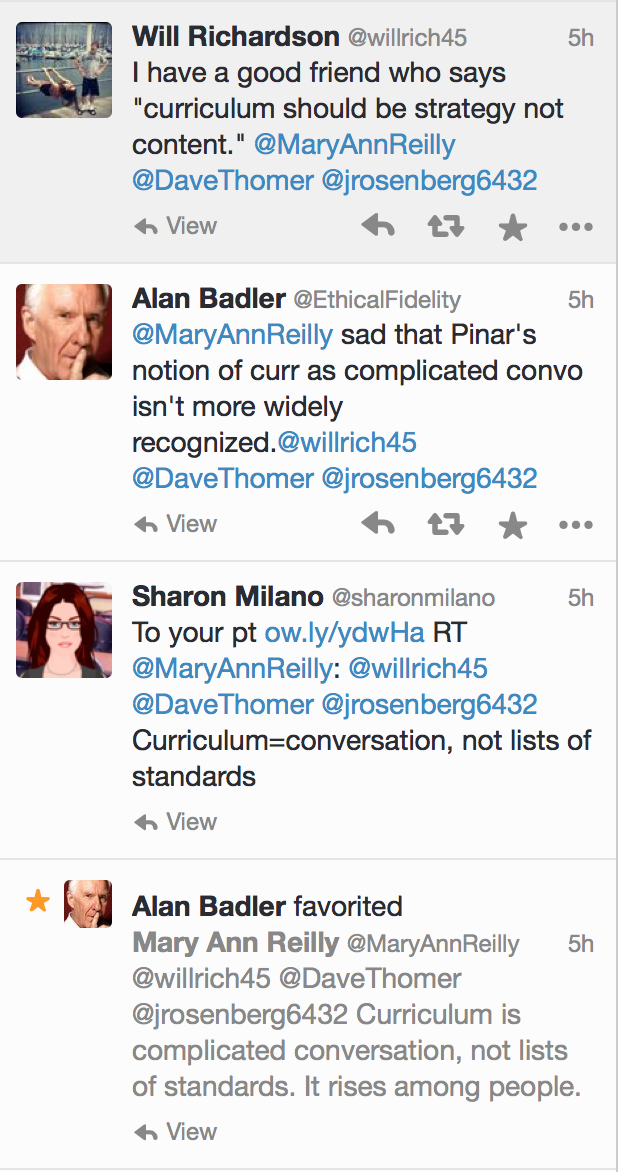Click small Alan Badler avatar beside favorited
Image resolution: width=618 pixels, height=1172 pixels.
click(88, 904)
